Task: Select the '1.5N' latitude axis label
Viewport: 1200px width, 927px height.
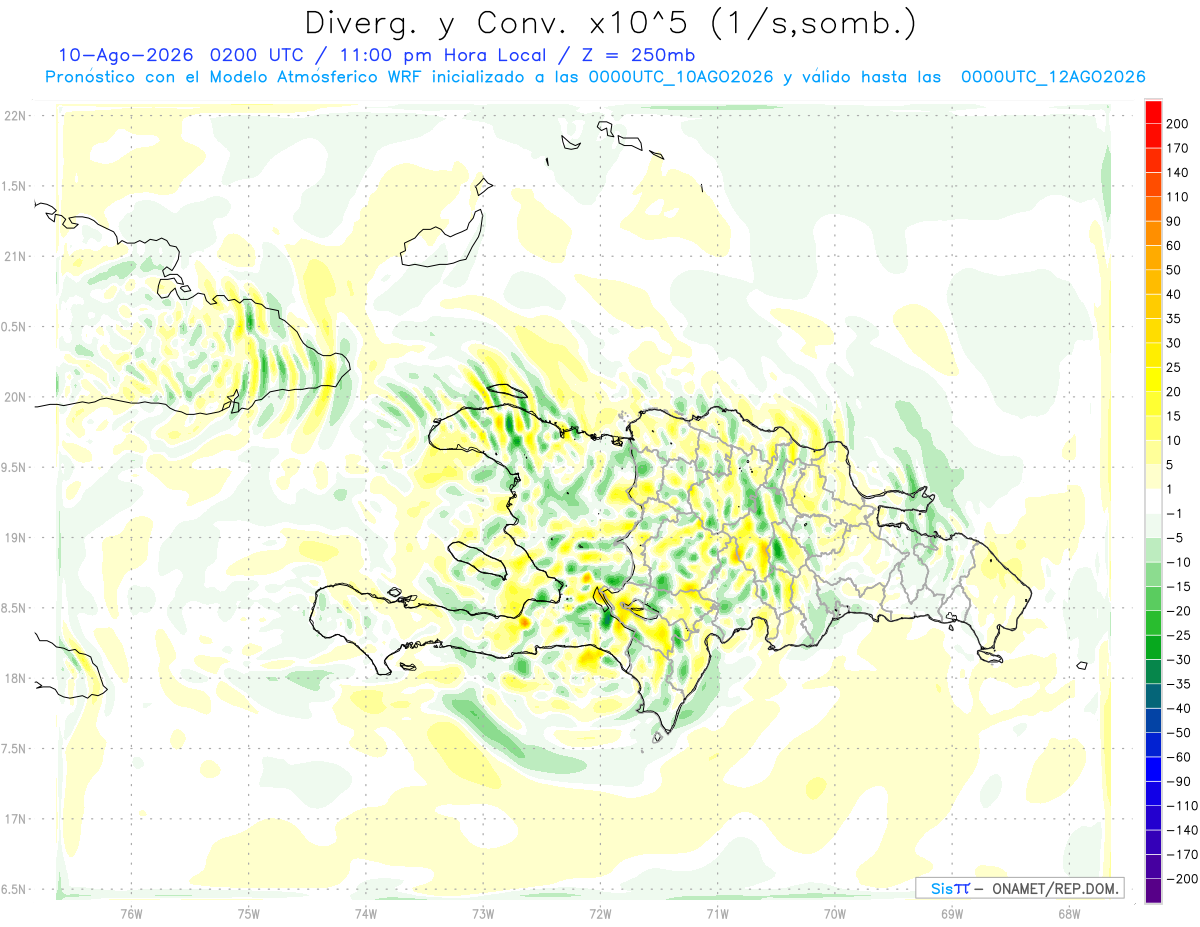Action: (x=15, y=186)
